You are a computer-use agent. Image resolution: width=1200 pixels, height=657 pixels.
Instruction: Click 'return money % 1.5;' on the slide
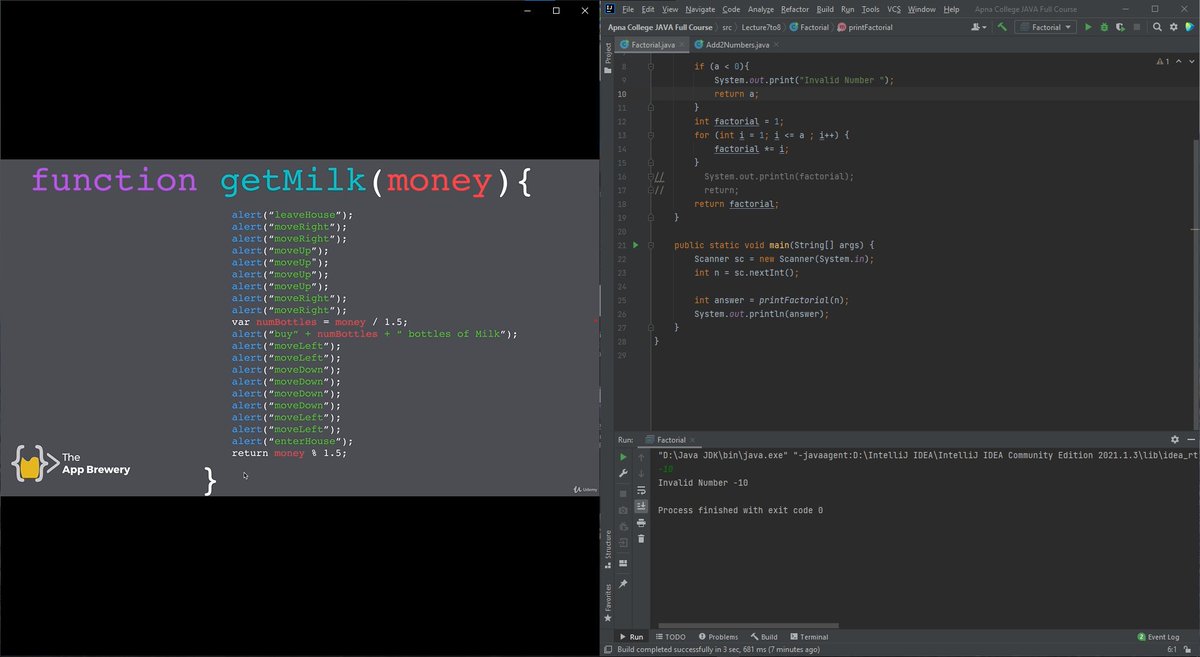[x=289, y=453]
